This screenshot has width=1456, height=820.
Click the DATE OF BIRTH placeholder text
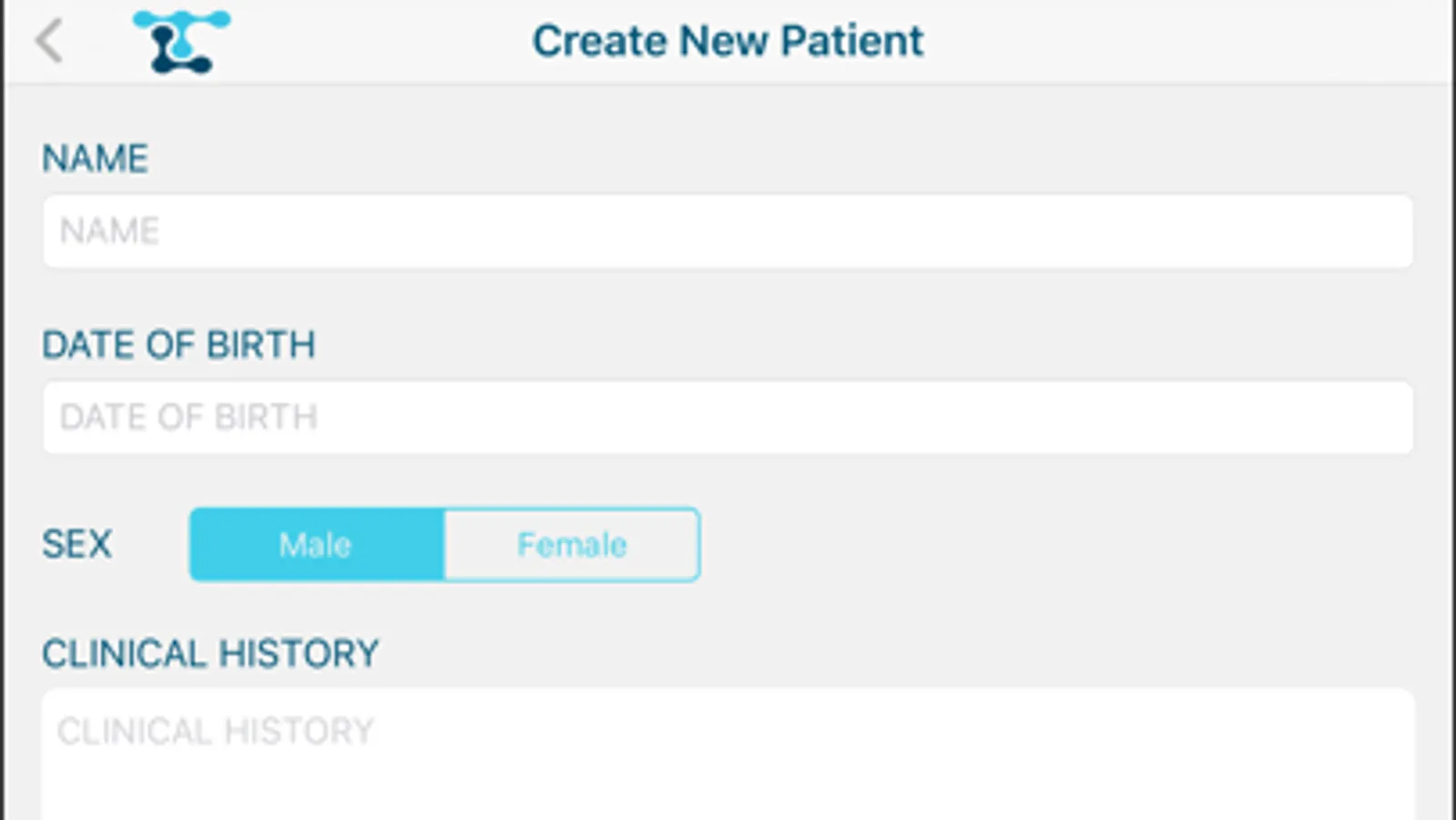coord(188,417)
